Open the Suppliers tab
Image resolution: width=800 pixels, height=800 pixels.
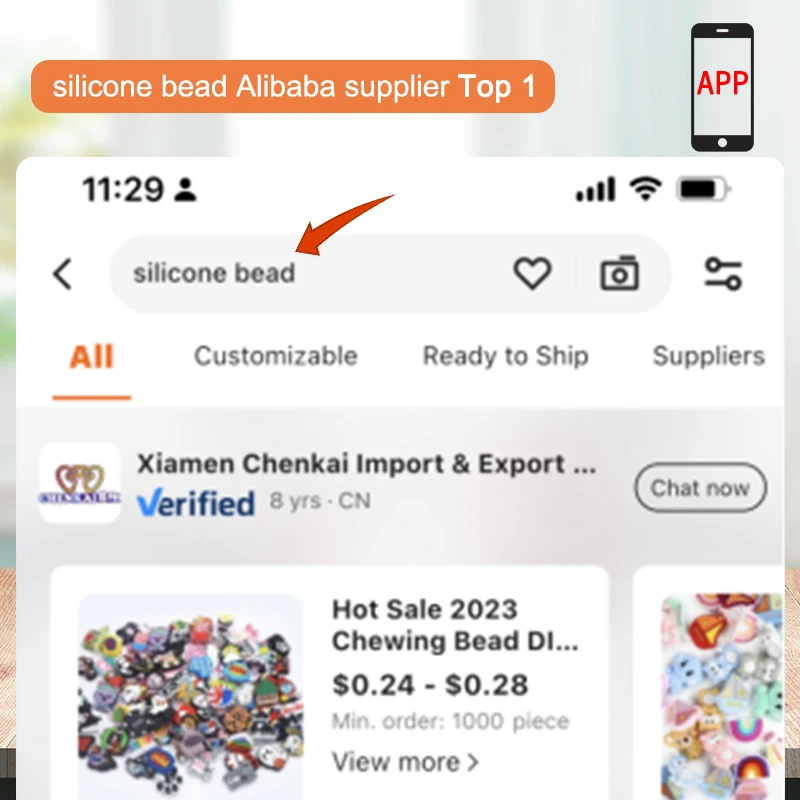pos(709,356)
